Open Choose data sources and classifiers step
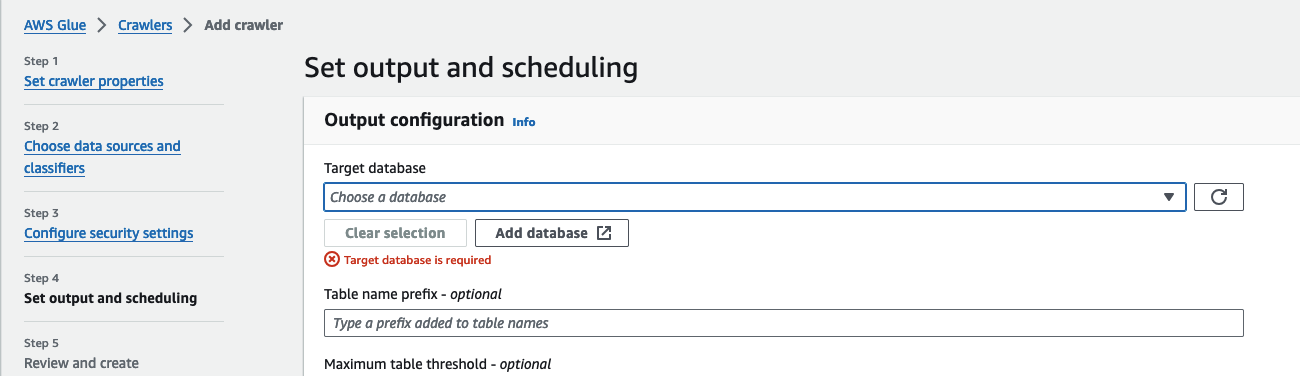This screenshot has height=376, width=1300. [x=102, y=157]
